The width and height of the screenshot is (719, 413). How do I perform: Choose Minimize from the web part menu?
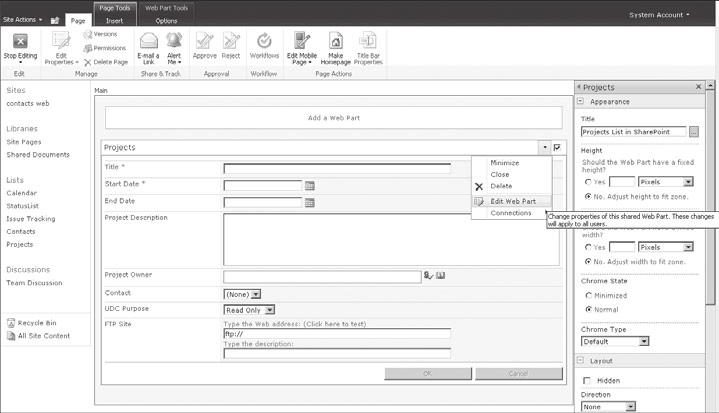pyautogui.click(x=504, y=163)
